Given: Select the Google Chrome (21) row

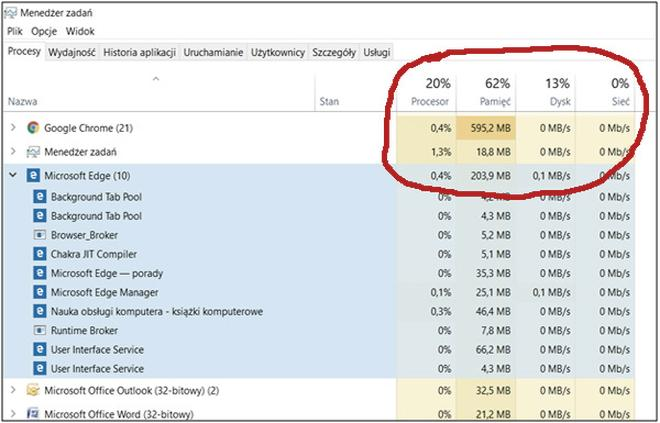Looking at the screenshot, I should 319,128.
